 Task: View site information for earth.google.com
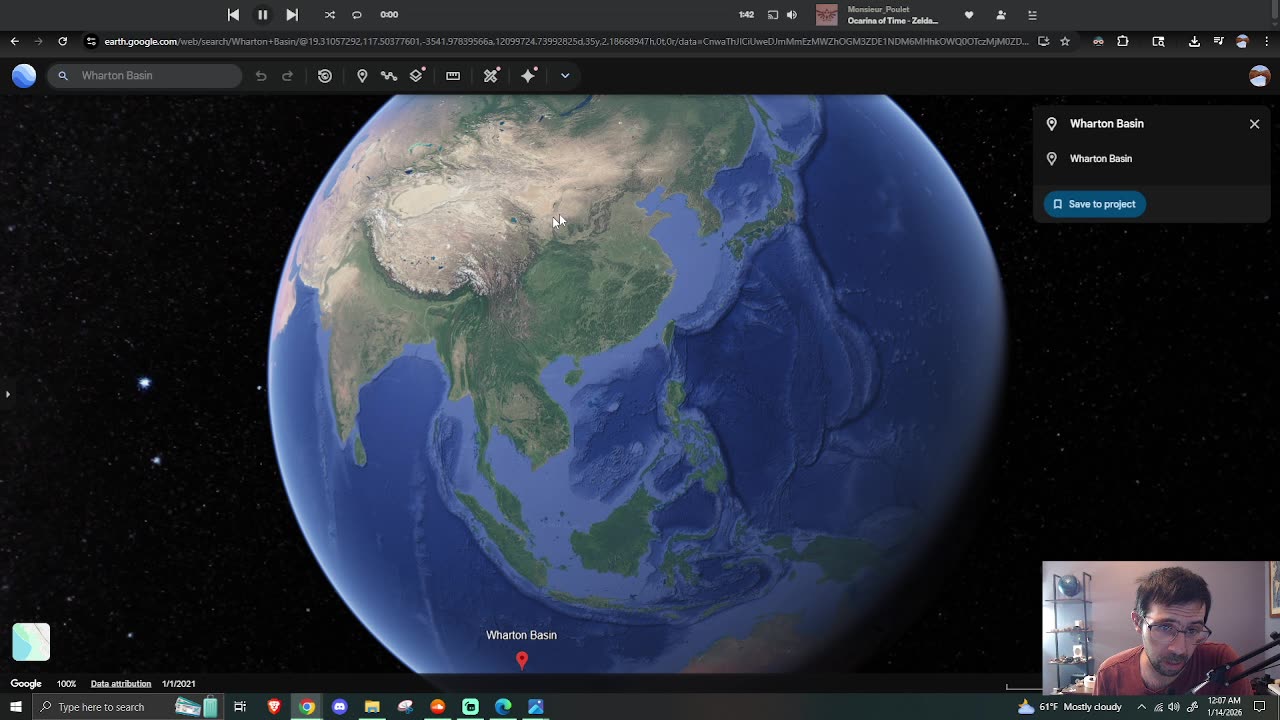click(x=91, y=41)
